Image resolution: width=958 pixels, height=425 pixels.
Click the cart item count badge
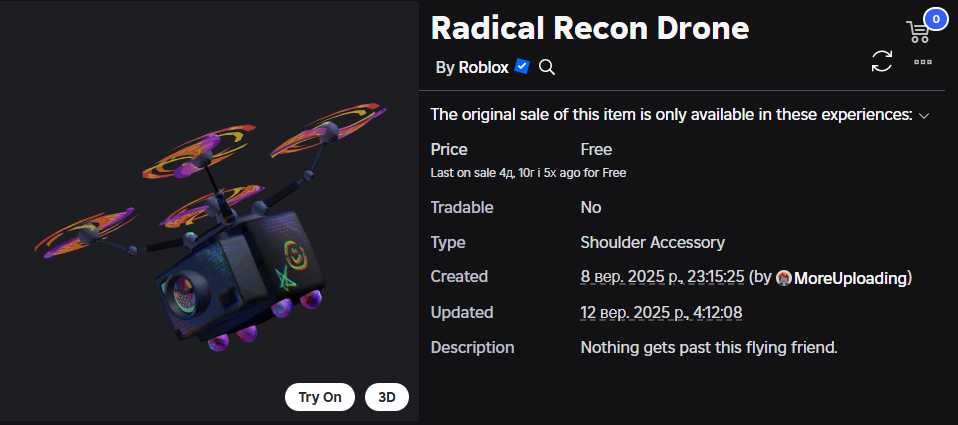click(935, 18)
